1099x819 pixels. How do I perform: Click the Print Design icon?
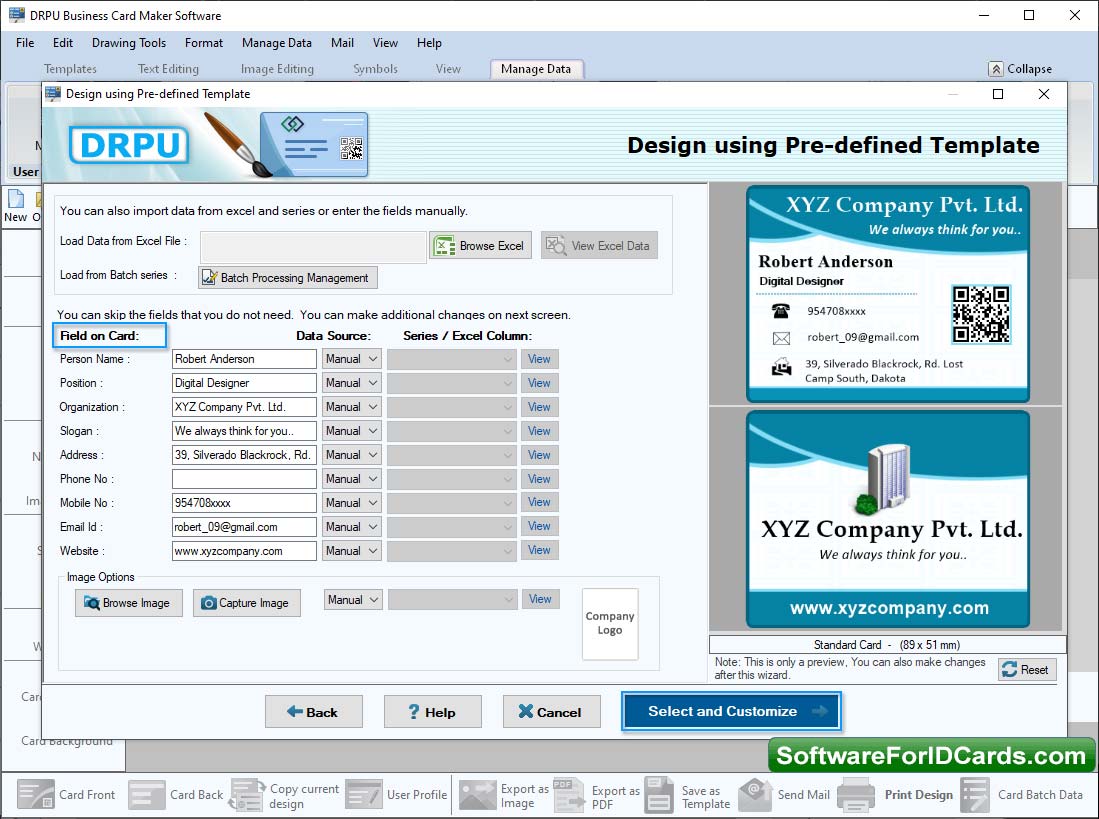(x=856, y=795)
